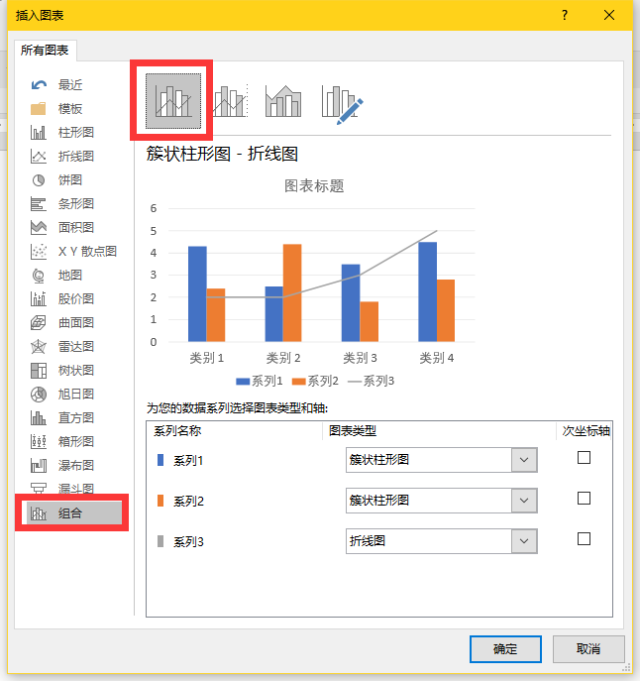Open the 股价图 stock chart category

(x=62, y=299)
